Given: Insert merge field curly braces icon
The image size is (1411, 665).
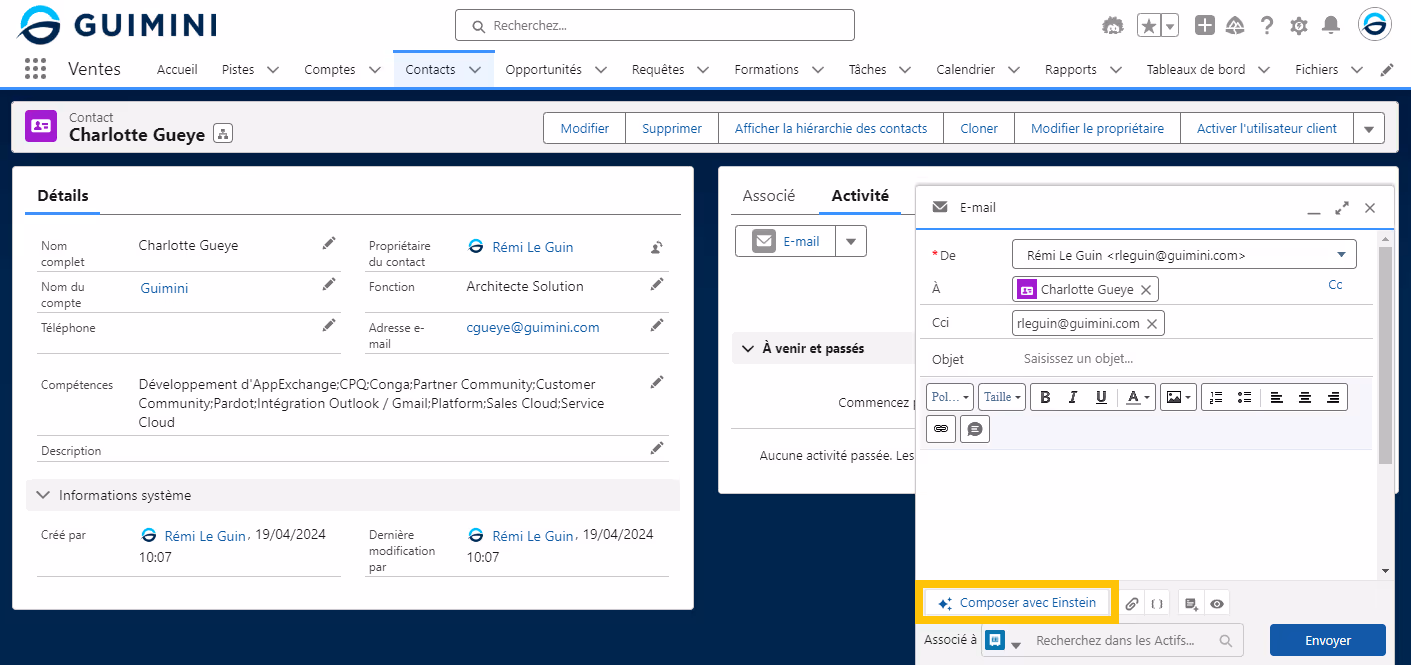Looking at the screenshot, I should pyautogui.click(x=1157, y=603).
